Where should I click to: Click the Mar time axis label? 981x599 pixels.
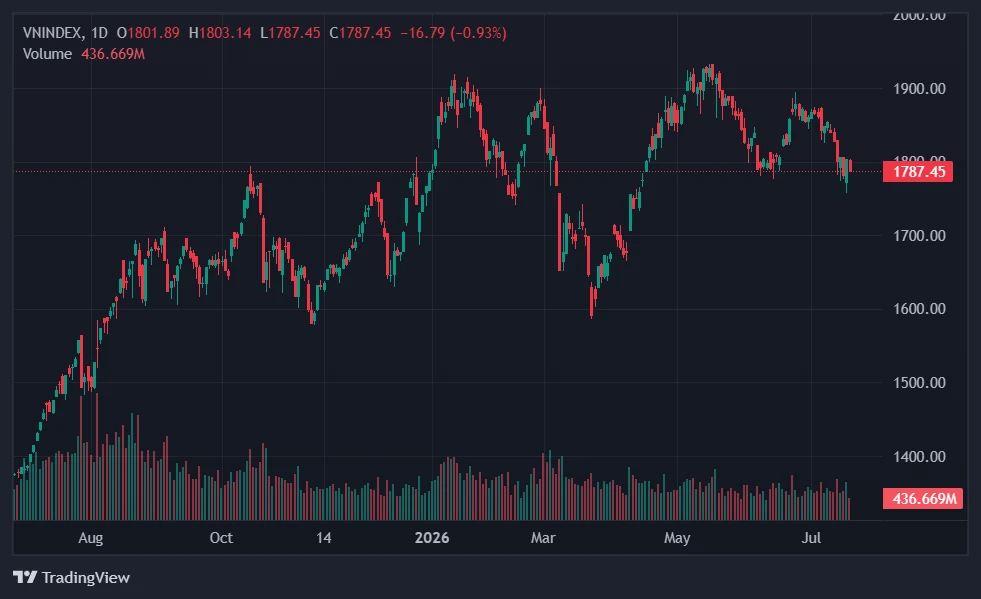click(x=543, y=538)
